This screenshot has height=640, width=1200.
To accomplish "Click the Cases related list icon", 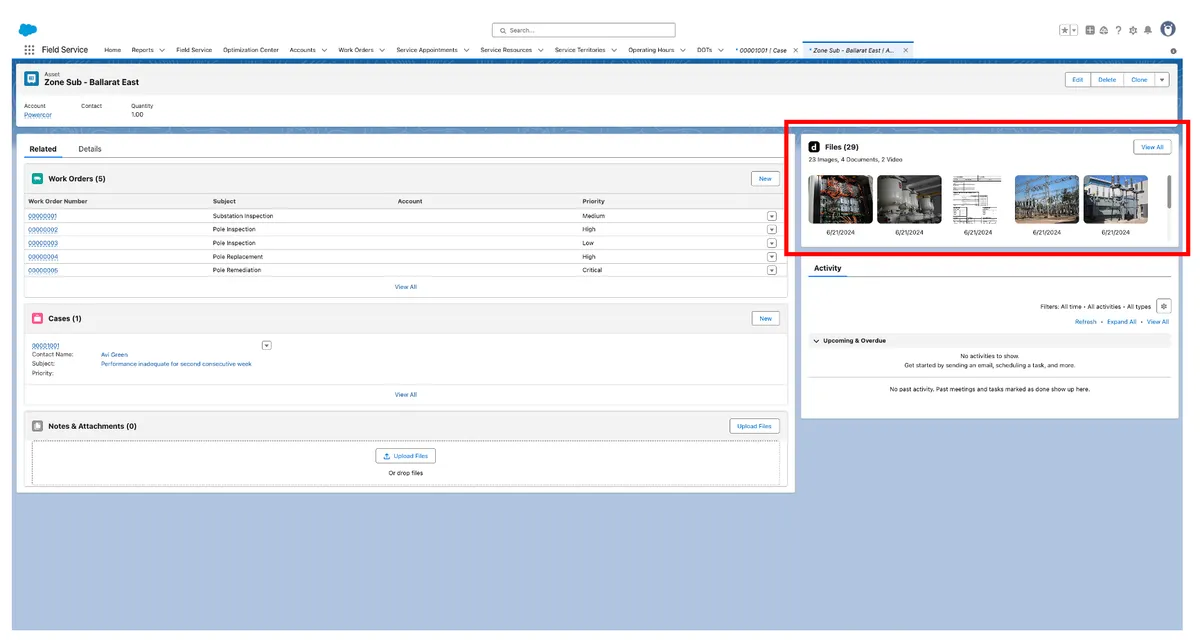I will click(x=37, y=318).
